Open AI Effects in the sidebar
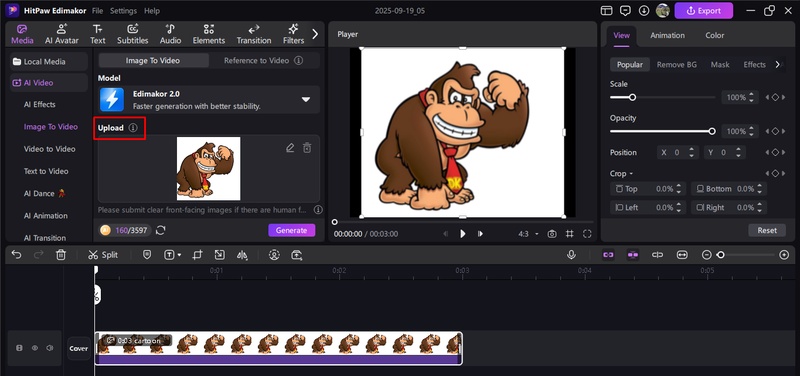 [x=40, y=105]
